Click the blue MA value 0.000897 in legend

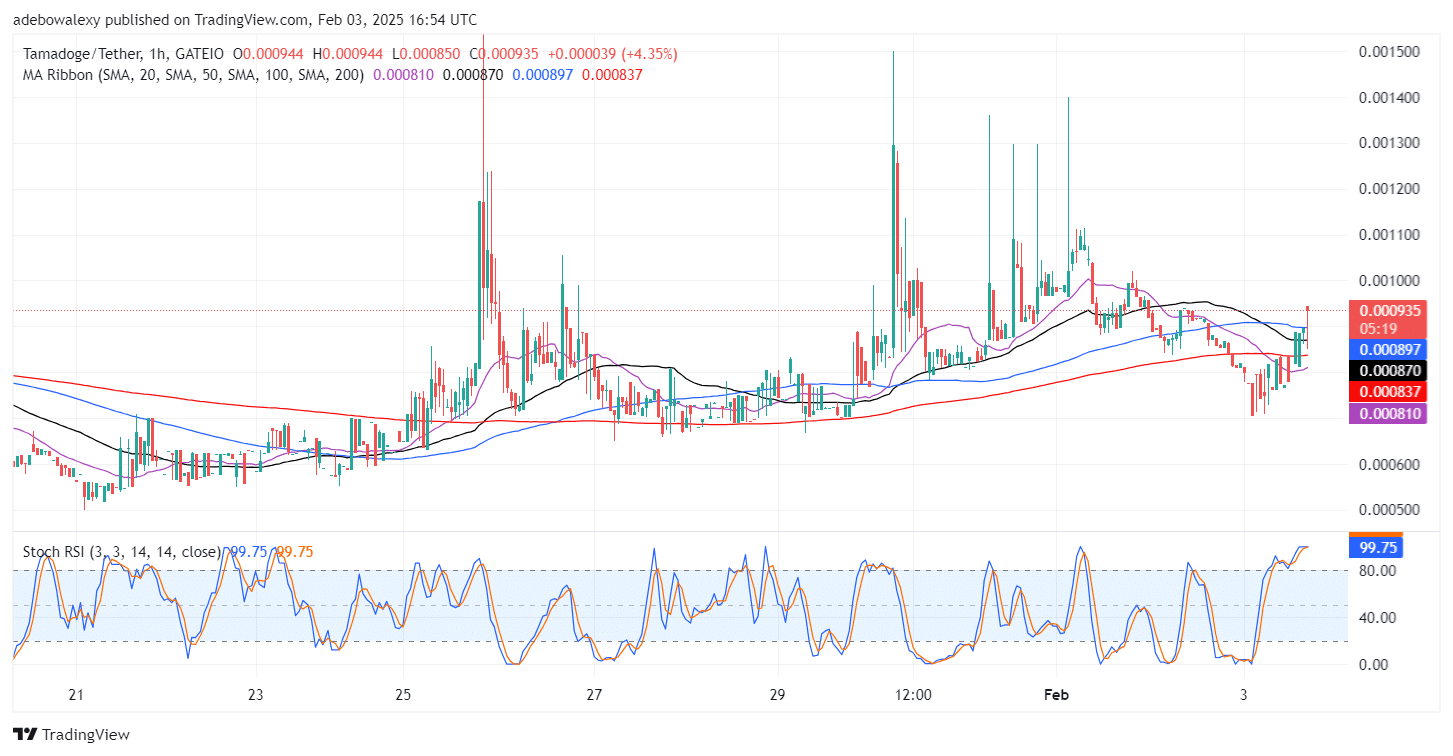point(543,74)
